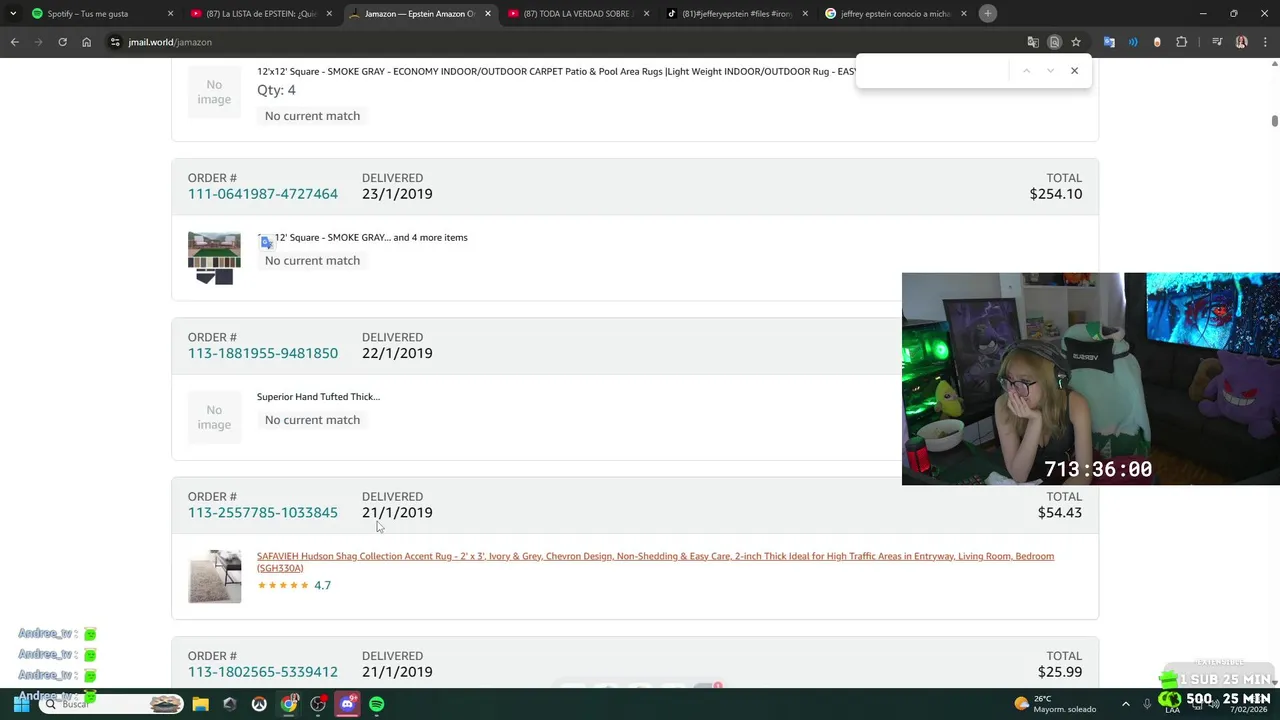The width and height of the screenshot is (1280, 720).
Task: Open the Windows Start menu
Action: pos(21,704)
